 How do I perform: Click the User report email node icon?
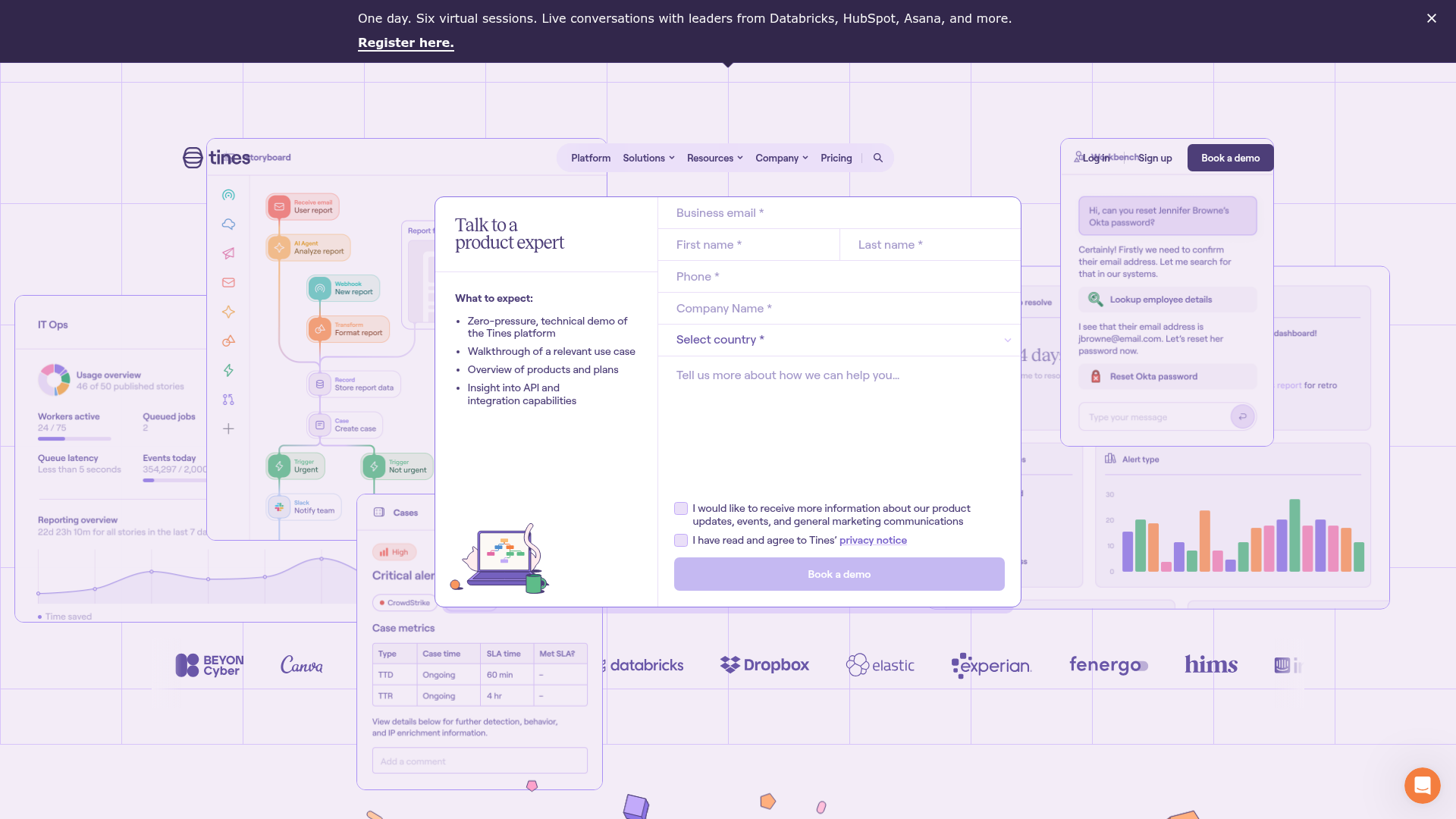pos(279,206)
